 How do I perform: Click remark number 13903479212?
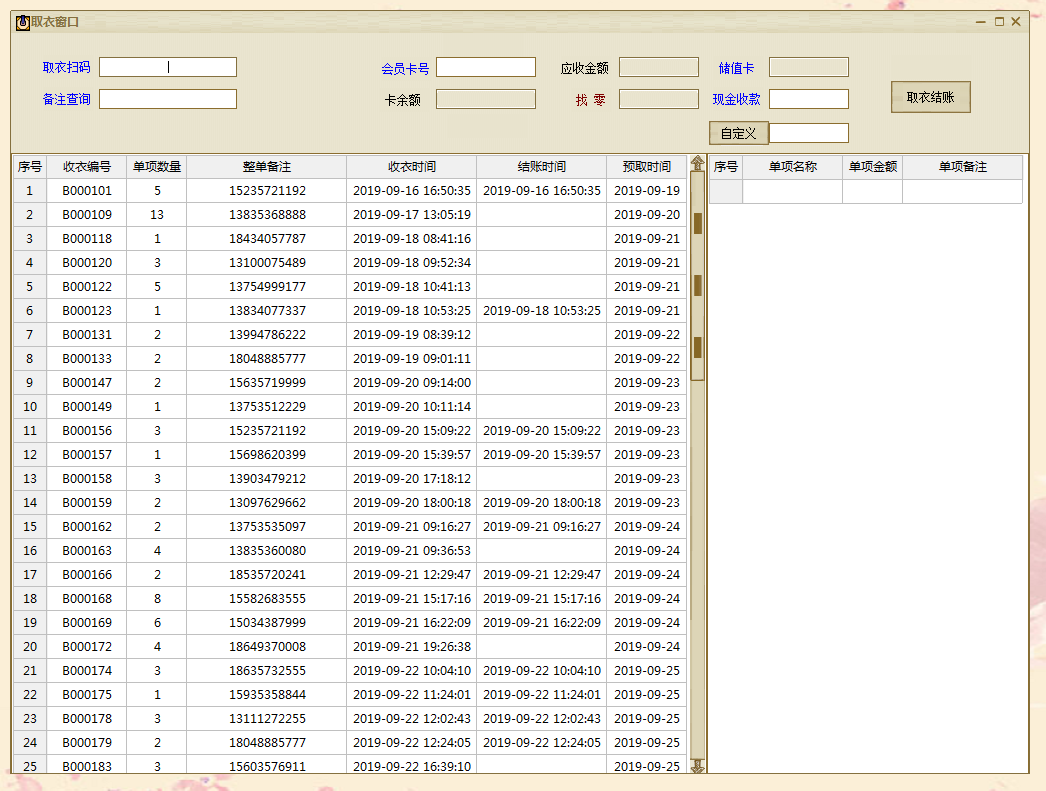(x=267, y=479)
